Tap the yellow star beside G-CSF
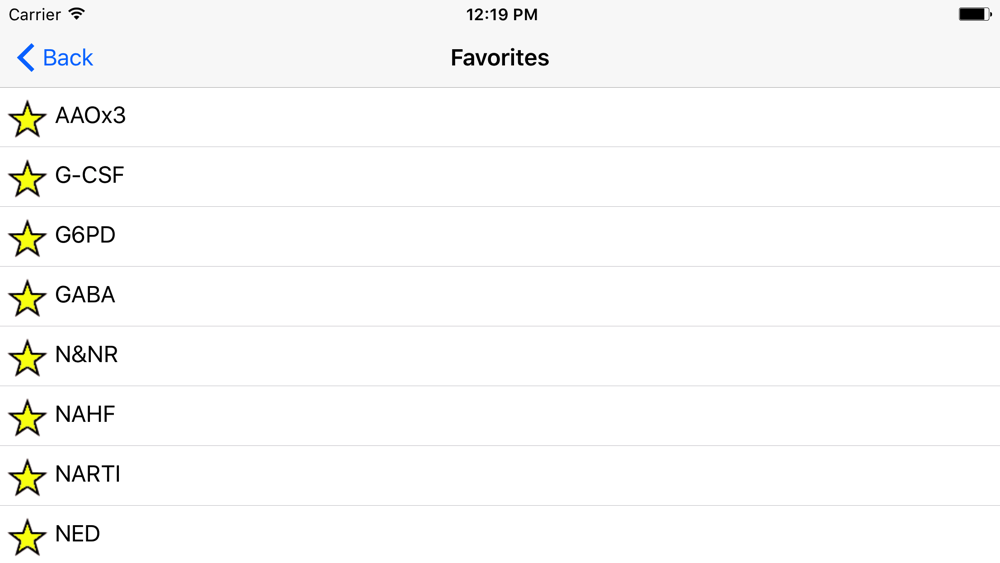This screenshot has height=563, width=1000. pos(27,179)
